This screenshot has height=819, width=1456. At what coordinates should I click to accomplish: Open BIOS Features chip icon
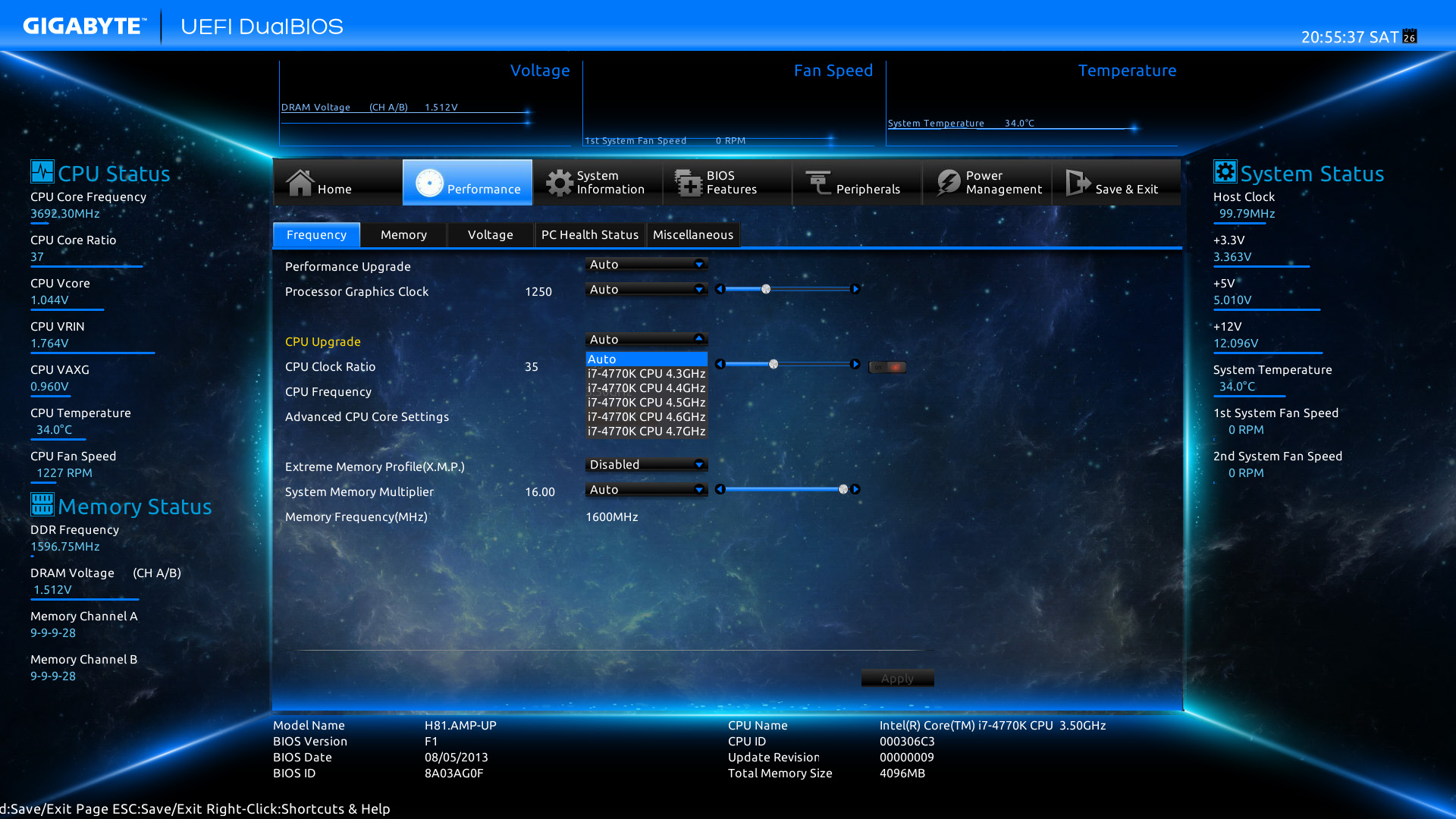(x=689, y=183)
